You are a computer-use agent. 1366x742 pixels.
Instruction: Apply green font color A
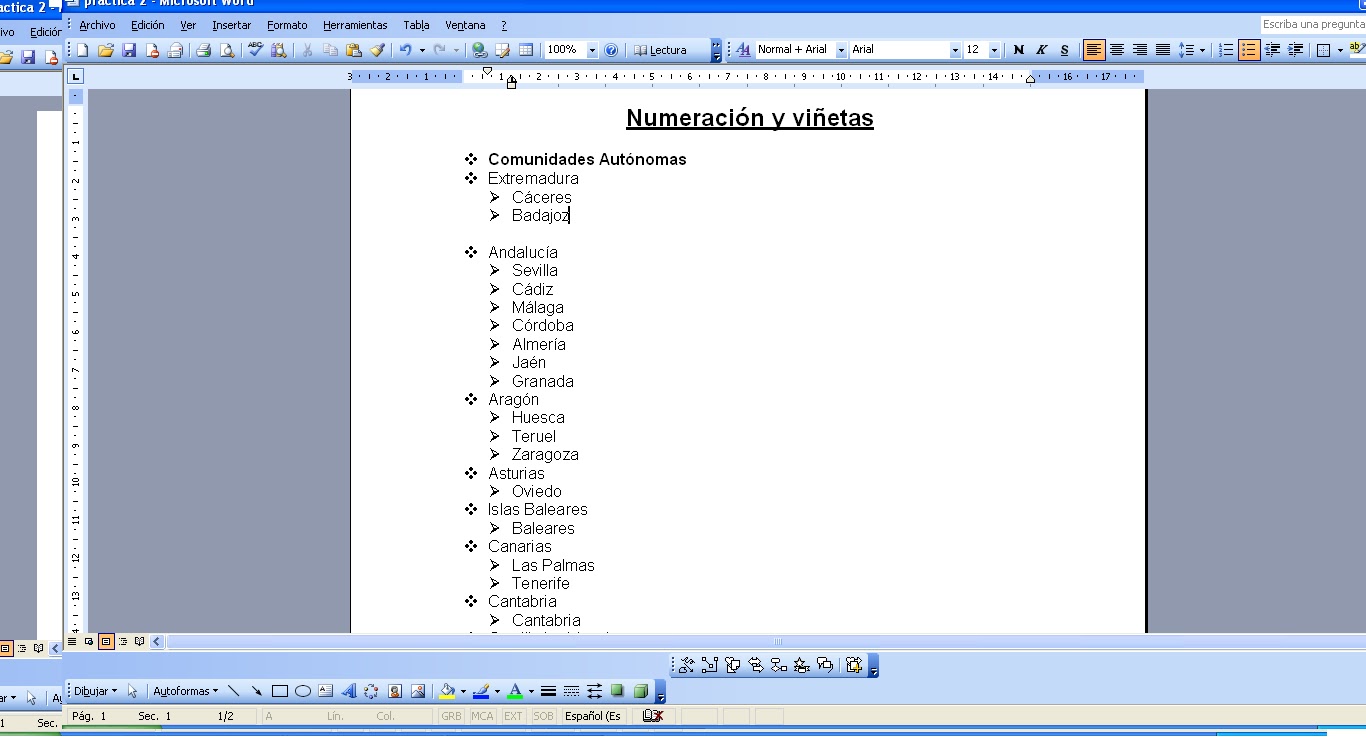[515, 691]
